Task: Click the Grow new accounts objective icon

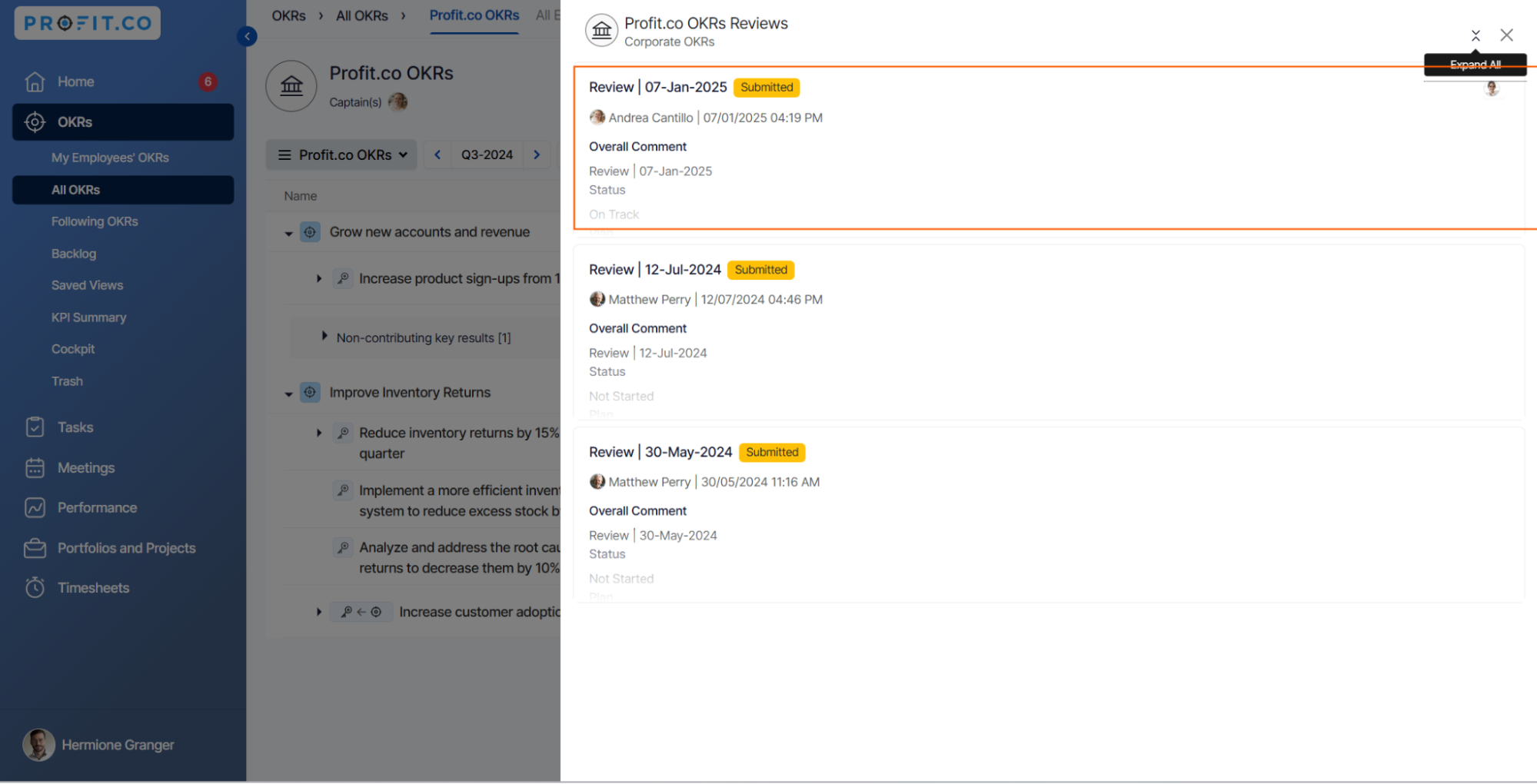Action: click(x=310, y=232)
